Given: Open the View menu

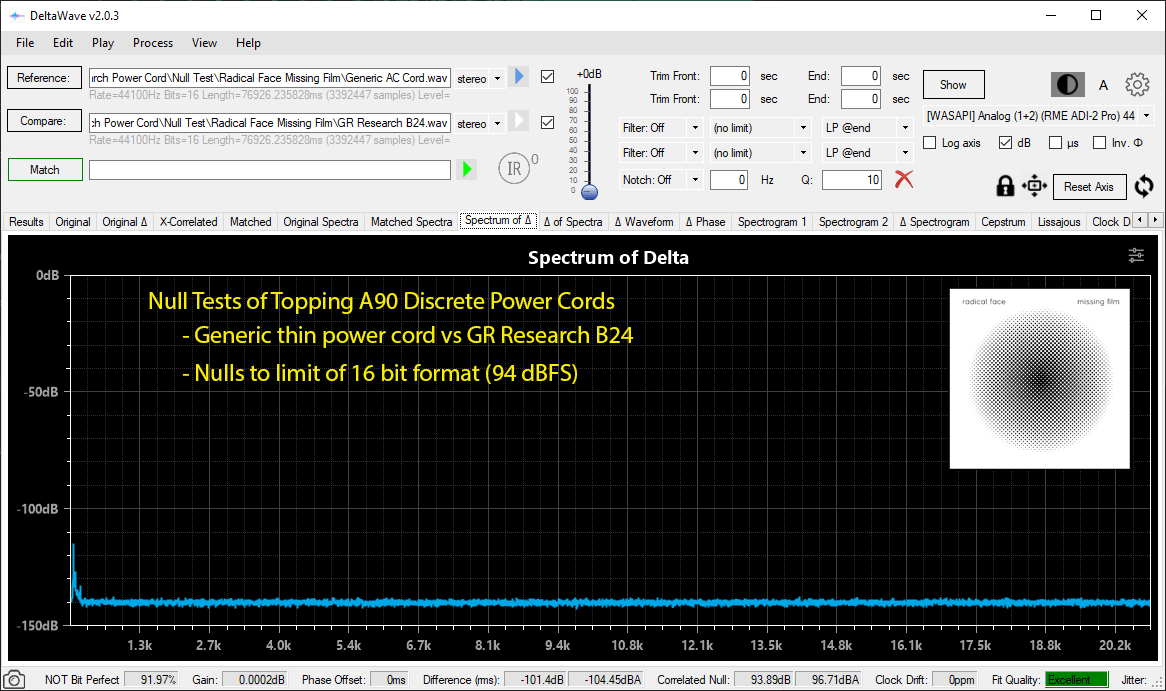Looking at the screenshot, I should pos(204,43).
